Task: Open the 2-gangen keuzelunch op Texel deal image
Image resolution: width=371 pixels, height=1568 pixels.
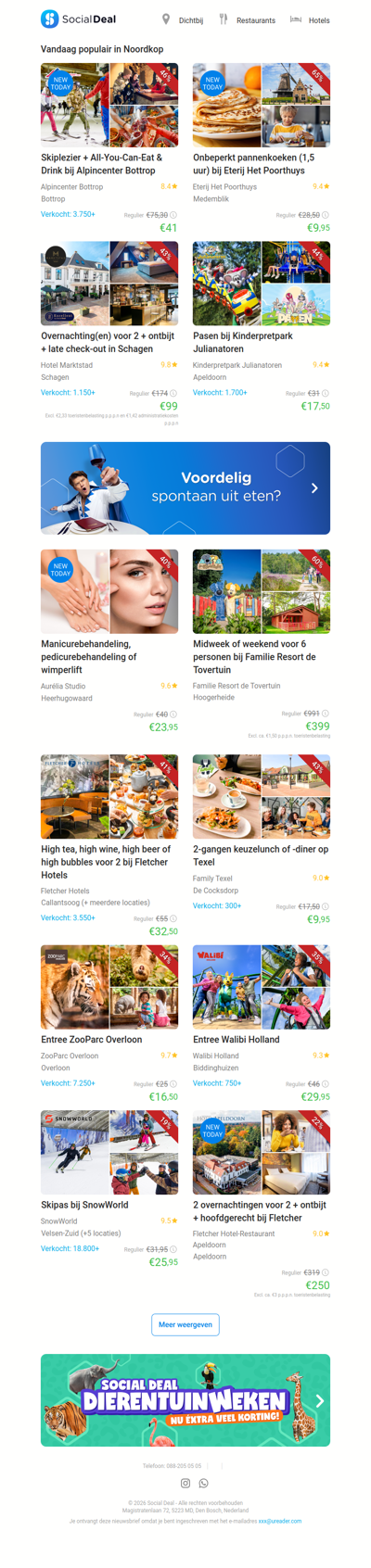Action: (x=262, y=796)
